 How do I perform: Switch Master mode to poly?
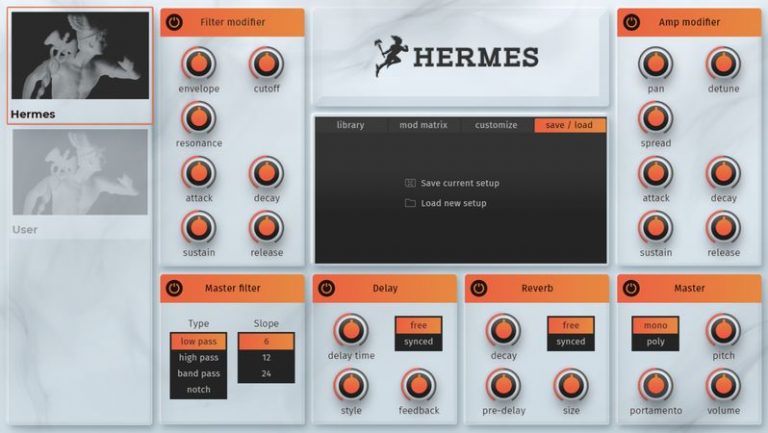[655, 342]
